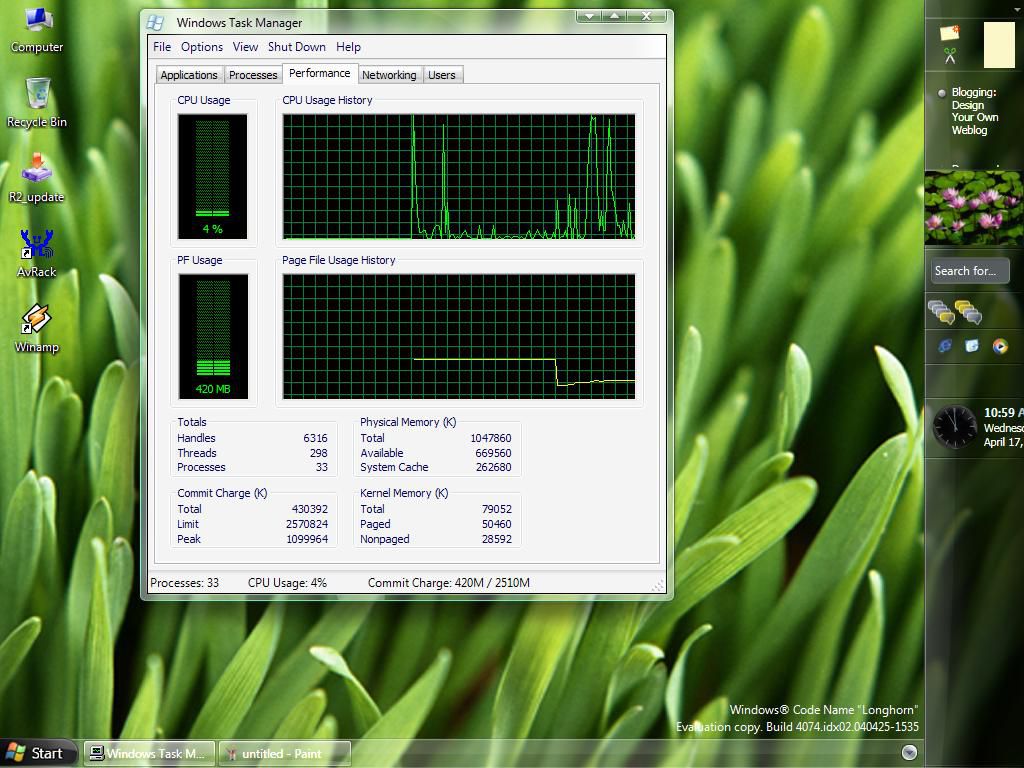Viewport: 1024px width, 768px height.
Task: Click the CPU Usage meter gauge
Action: click(x=212, y=176)
